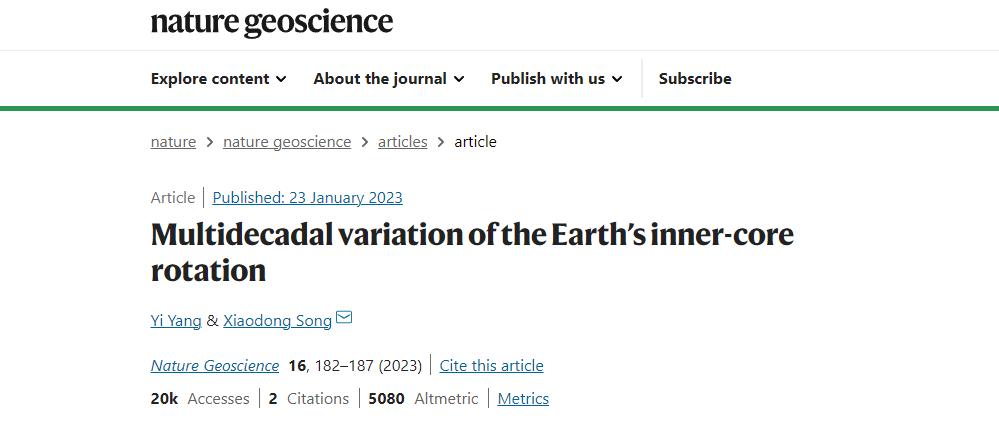The image size is (999, 423).
Task: Click the article title heading
Action: tap(472, 252)
